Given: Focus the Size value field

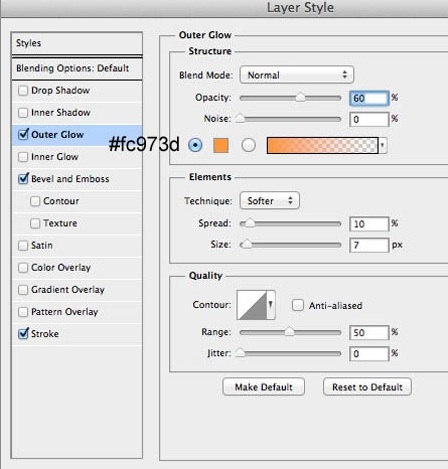Looking at the screenshot, I should coord(369,245).
